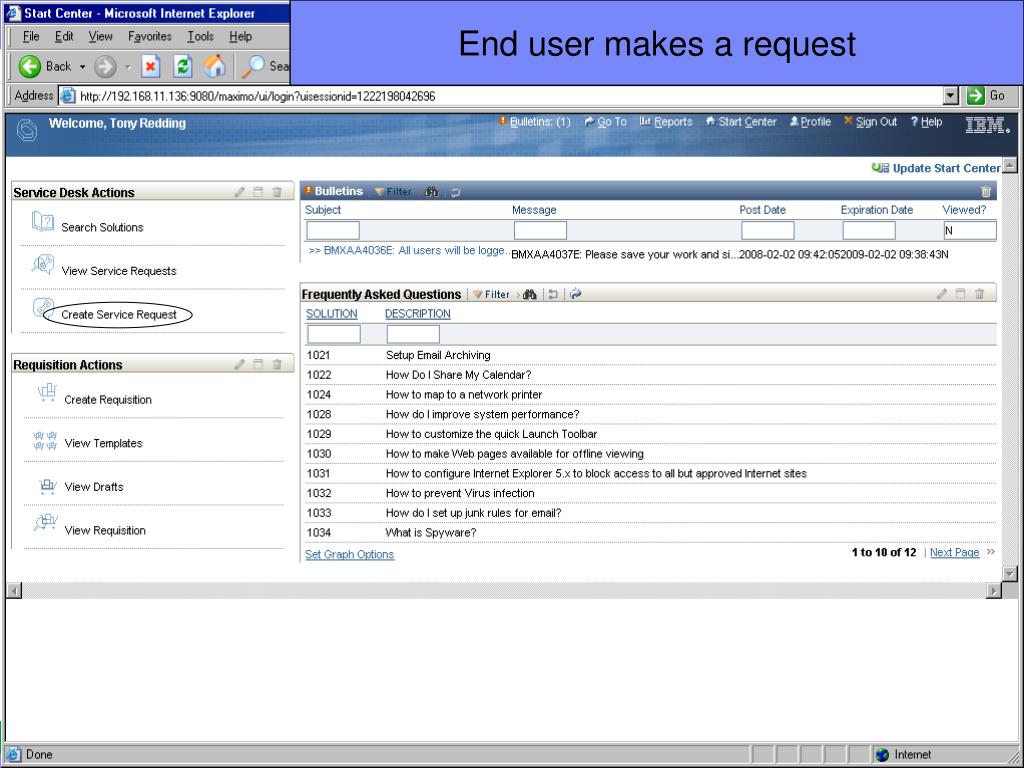
Task: Click Bulletins binoculars search icon
Action: (x=432, y=192)
